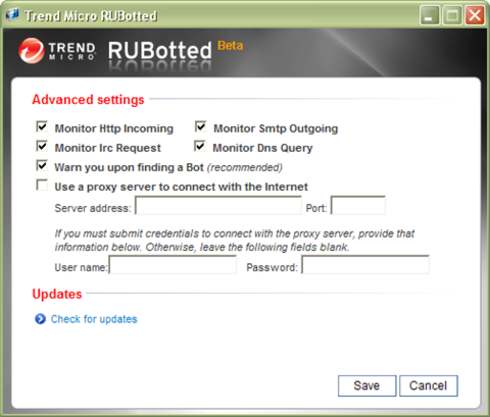Click into the Password field
The height and width of the screenshot is (417, 490).
click(x=366, y=265)
